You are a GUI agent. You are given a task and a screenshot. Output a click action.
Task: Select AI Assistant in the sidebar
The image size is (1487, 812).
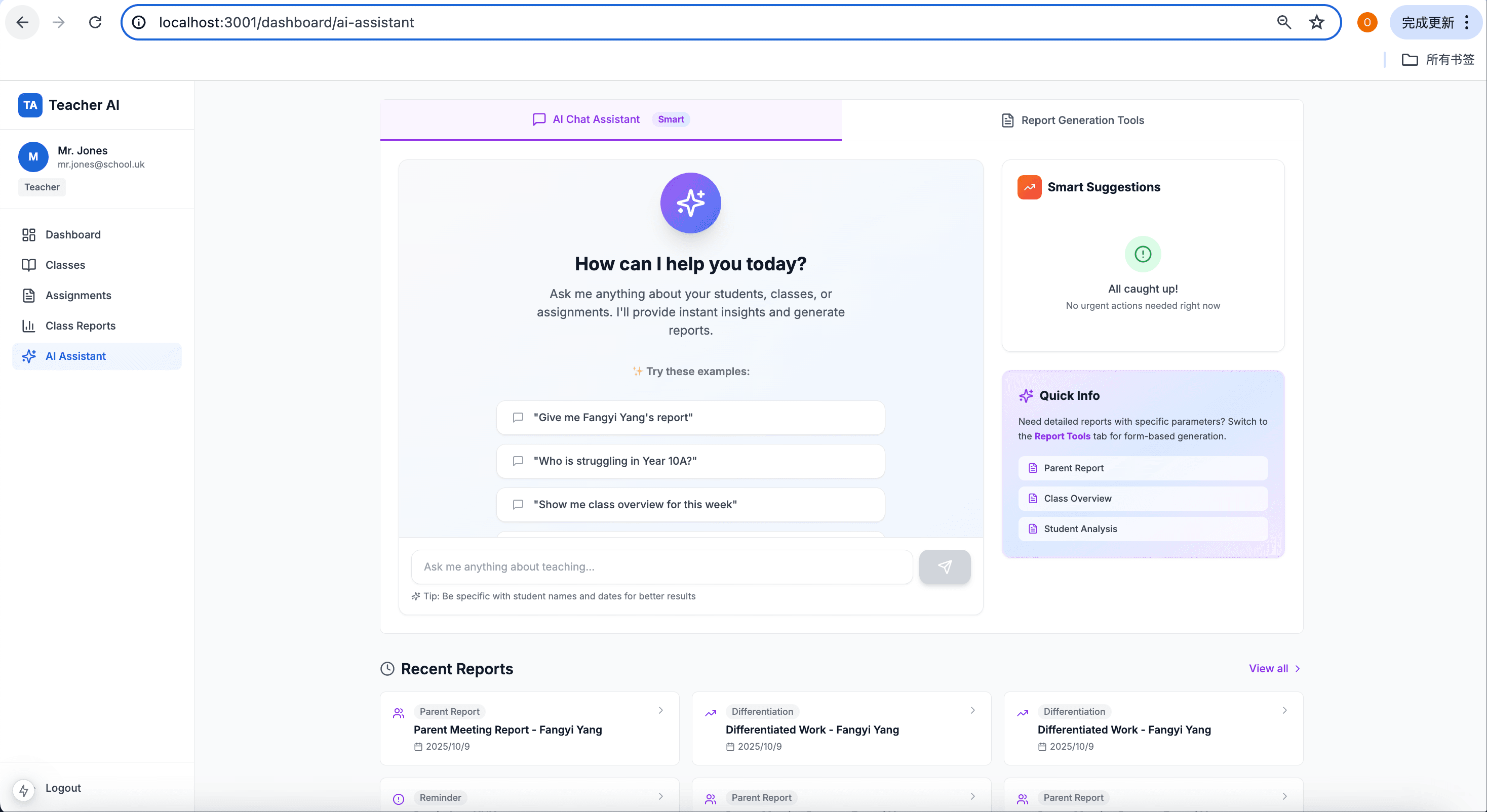(75, 355)
